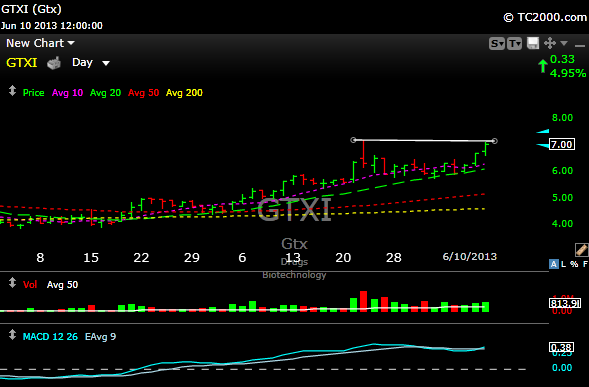This screenshot has width=589, height=387.
Task: Select the volume Avg 50 label
Action: [x=62, y=285]
